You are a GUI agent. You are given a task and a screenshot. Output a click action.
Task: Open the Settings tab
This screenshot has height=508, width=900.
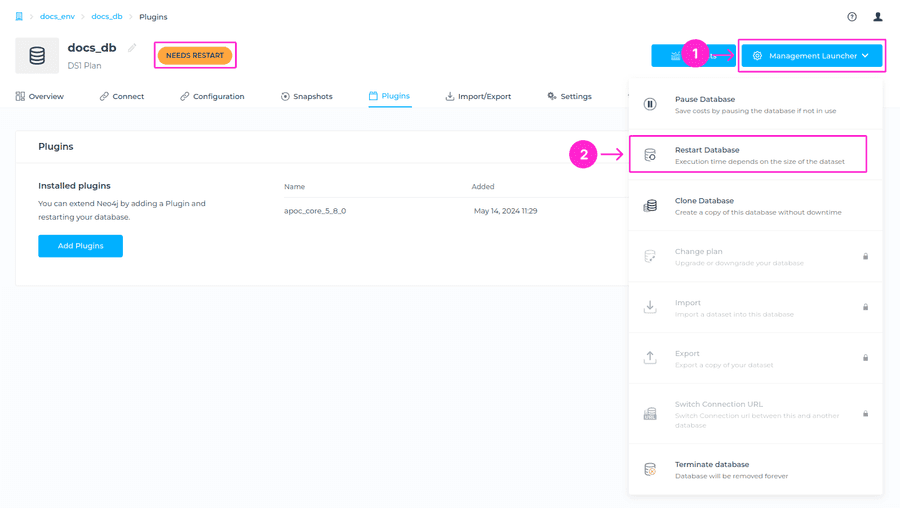click(569, 97)
